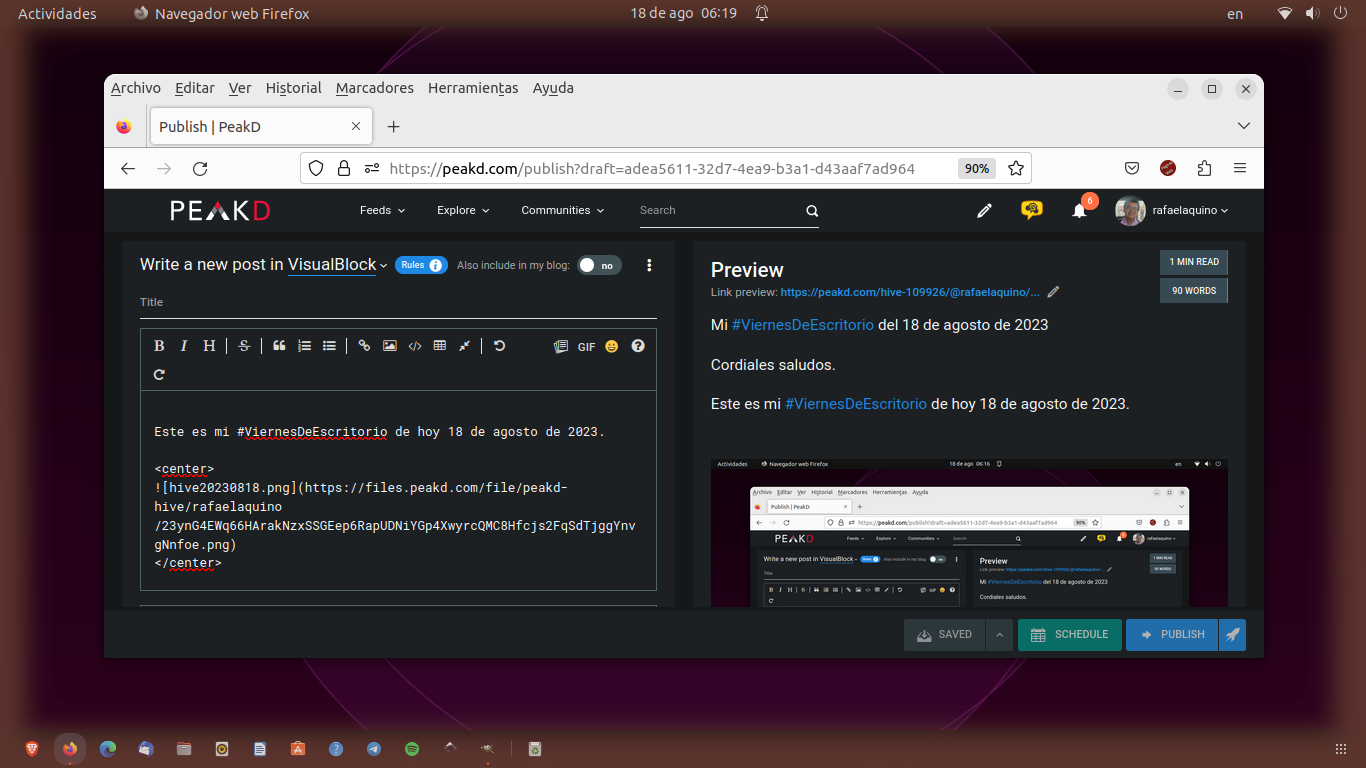Open the three-dot post options menu

649,265
